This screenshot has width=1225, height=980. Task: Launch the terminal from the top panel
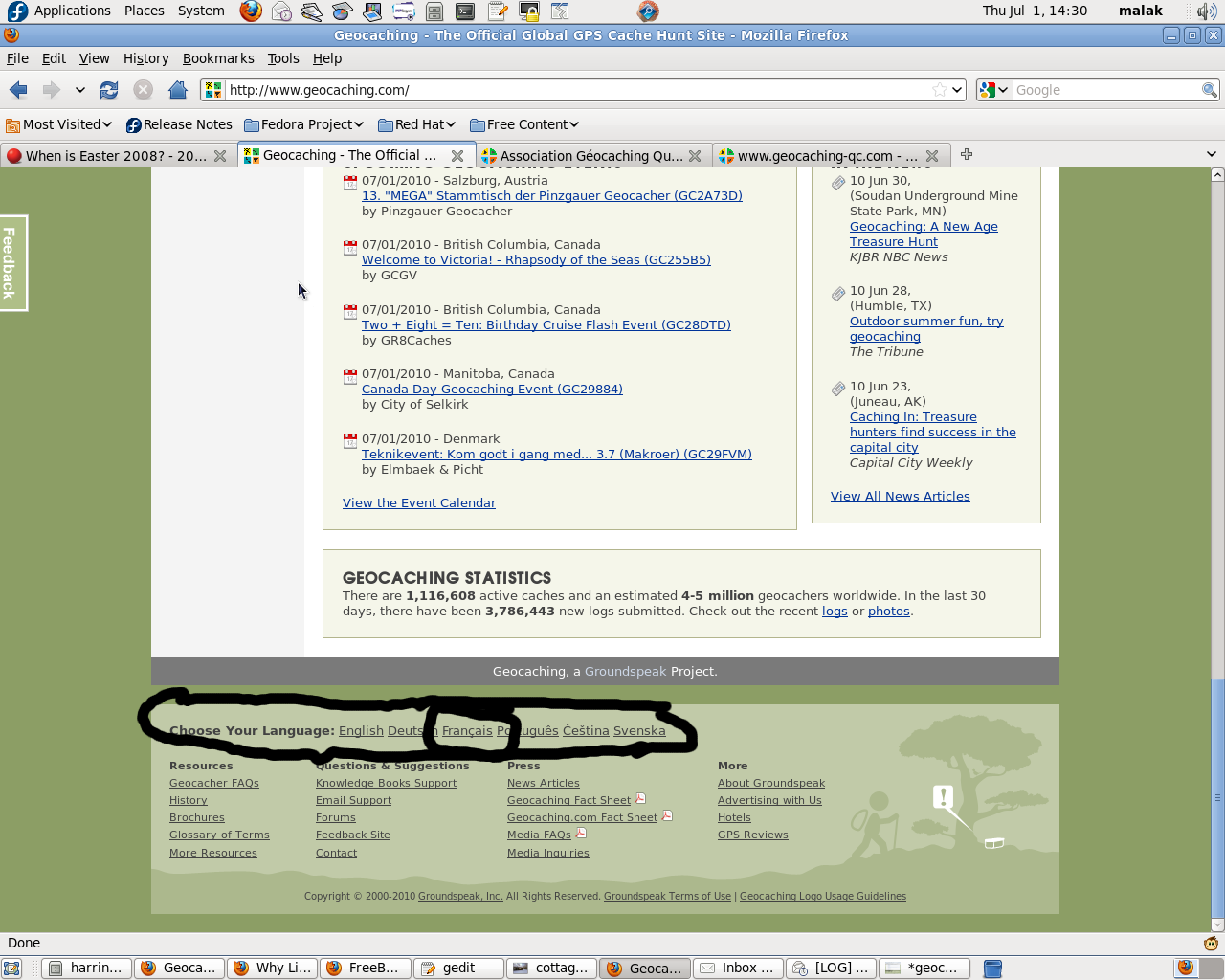465,11
